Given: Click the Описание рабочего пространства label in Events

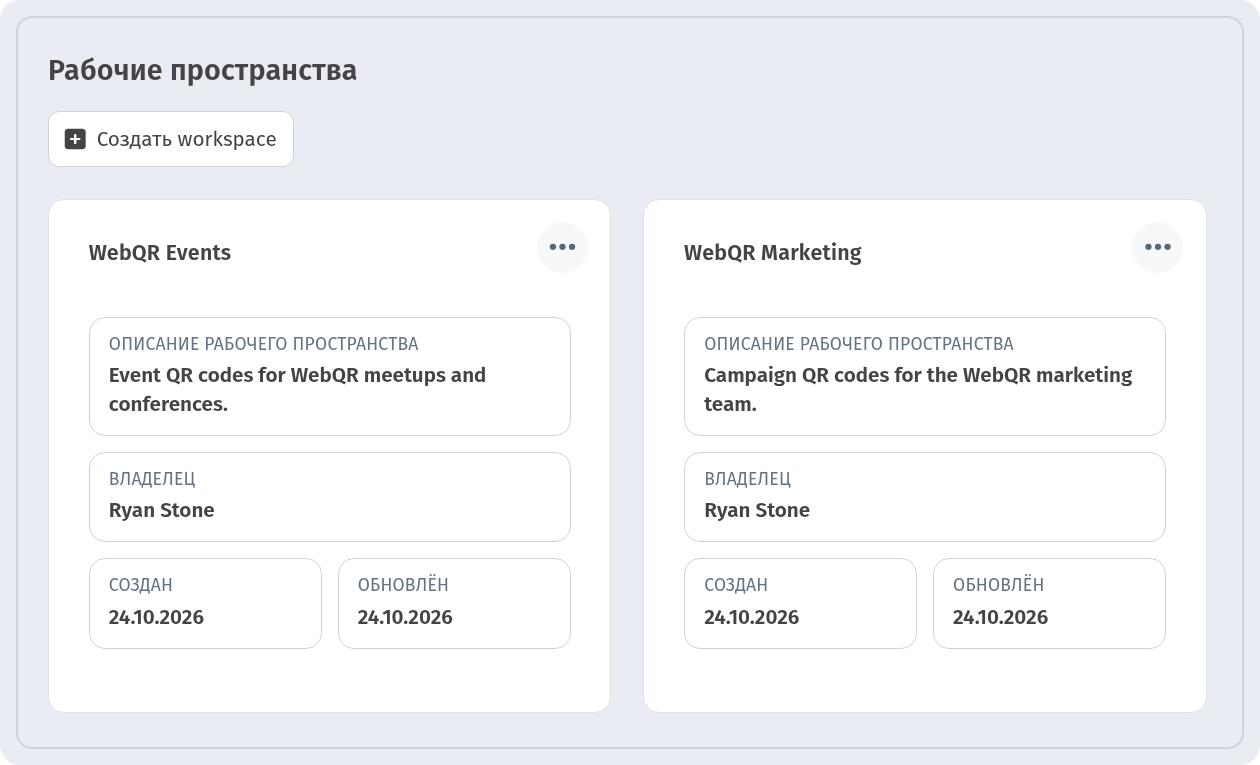Looking at the screenshot, I should point(264,344).
